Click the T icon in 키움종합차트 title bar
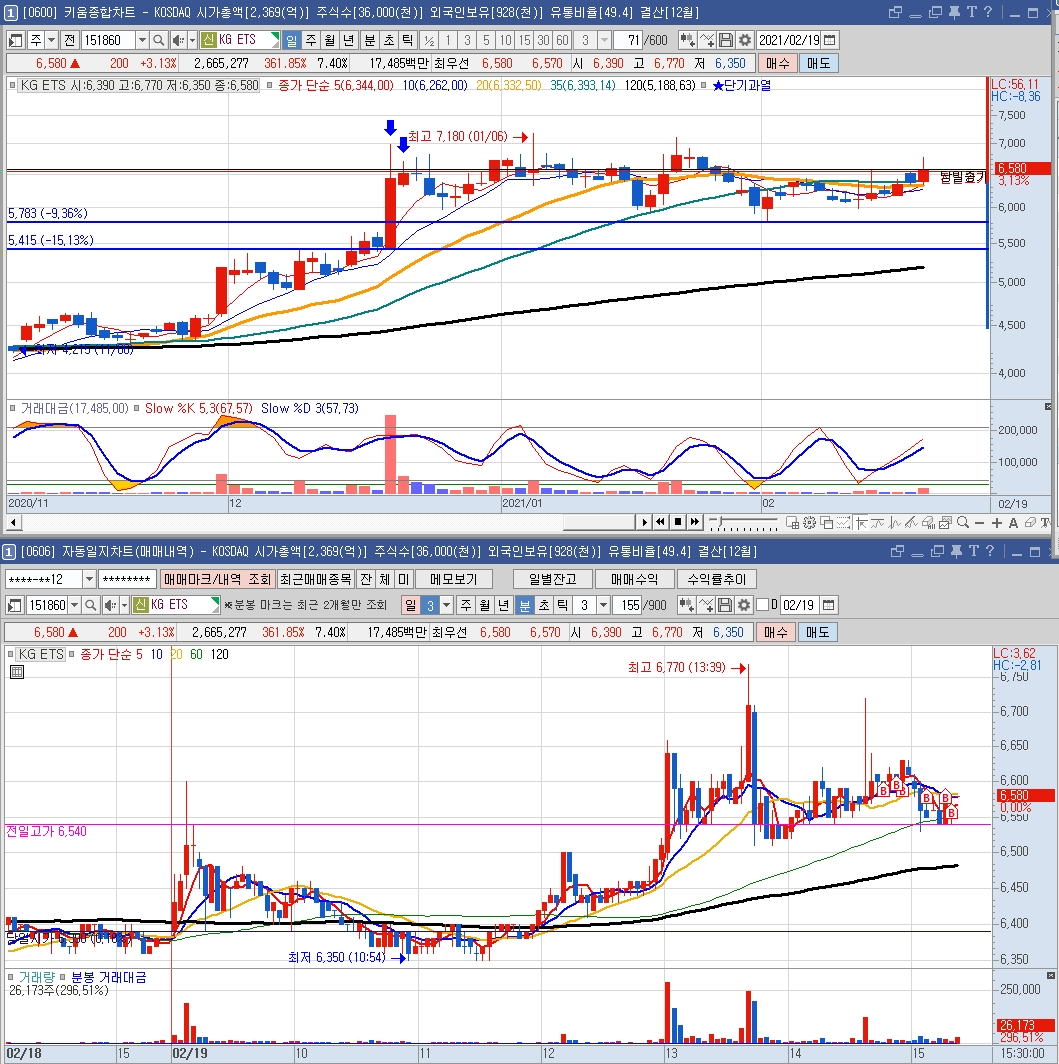The height and width of the screenshot is (1064, 1059). point(971,12)
